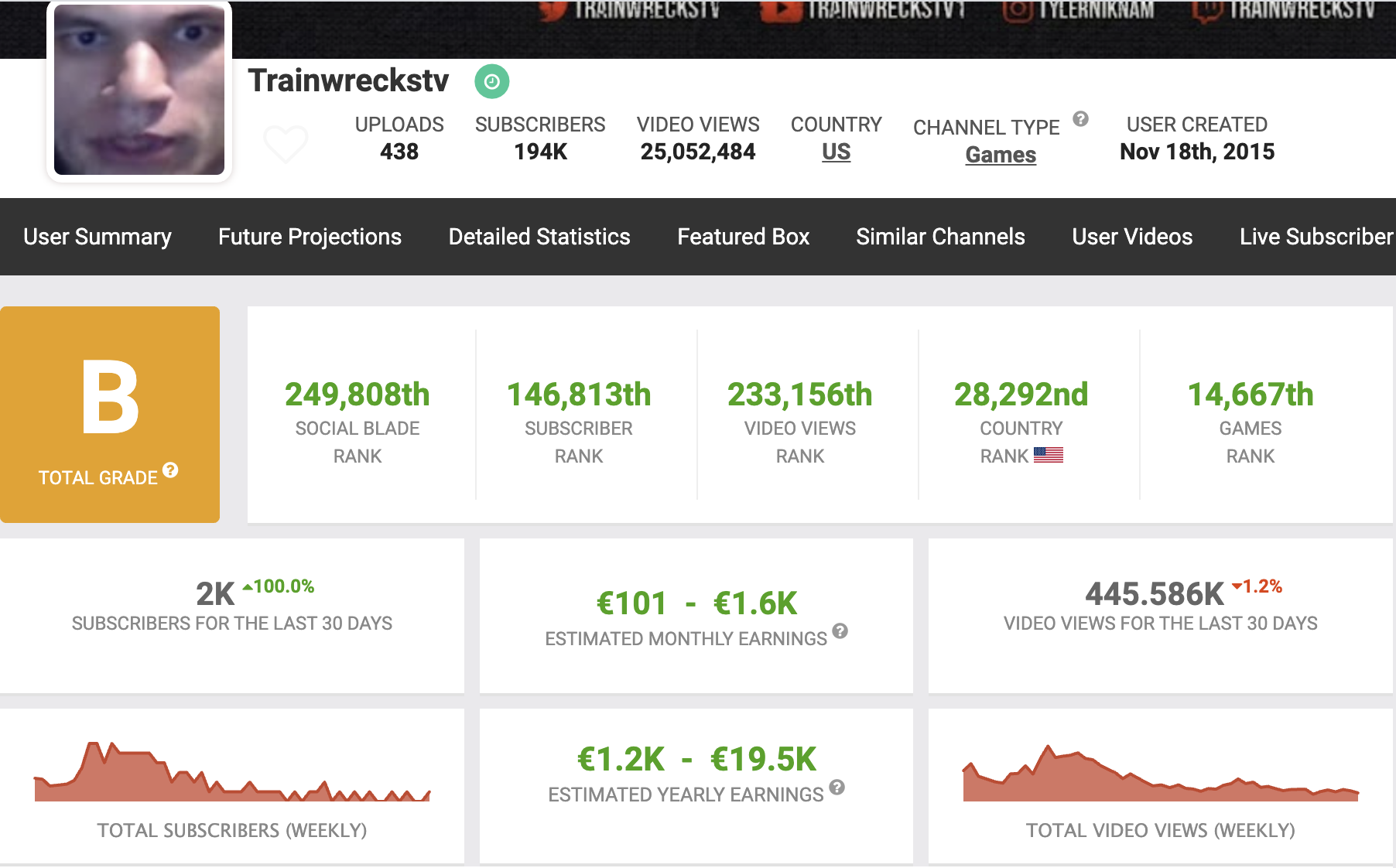Click the €1.2K - €19.5K yearly earnings
Viewport: 1396px width, 868px height.
tap(696, 760)
